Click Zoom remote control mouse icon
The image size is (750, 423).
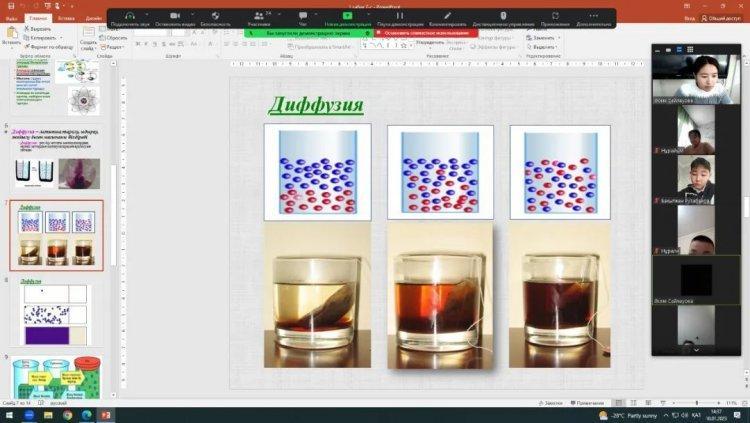pos(503,16)
